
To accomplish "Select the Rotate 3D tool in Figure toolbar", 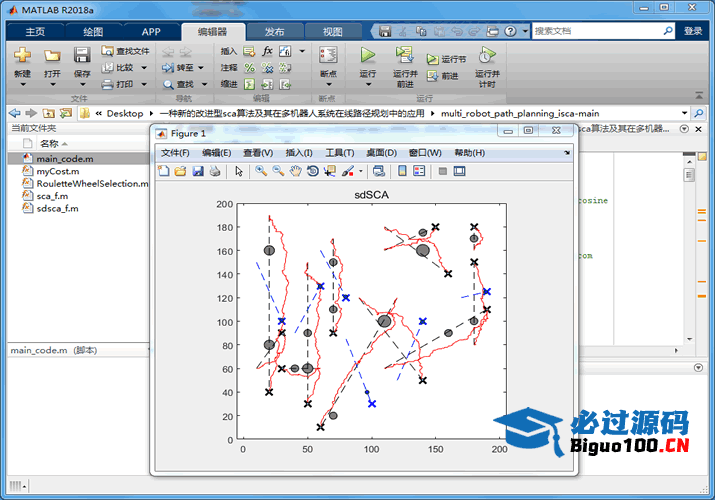I will tap(313, 171).
